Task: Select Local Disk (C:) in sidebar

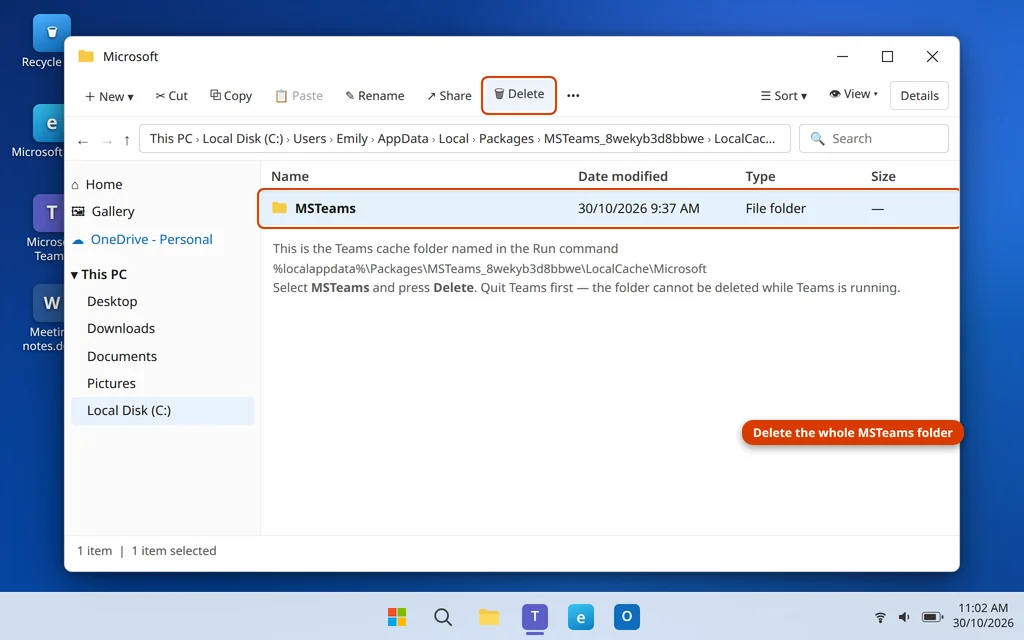Action: 162,411
